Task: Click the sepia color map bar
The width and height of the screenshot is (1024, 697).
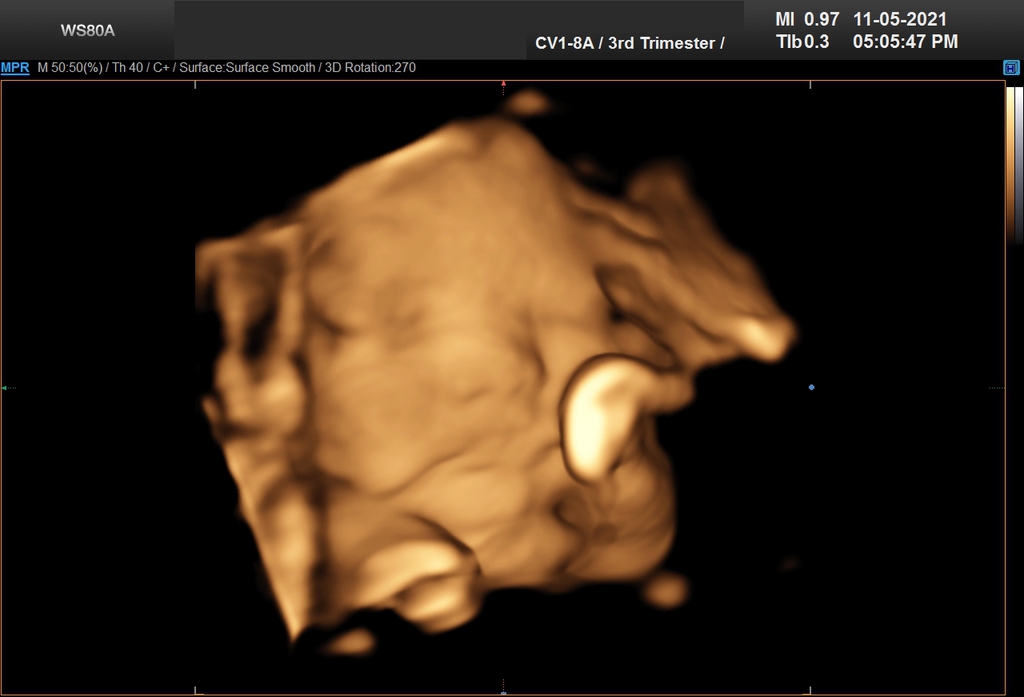Action: click(1010, 165)
